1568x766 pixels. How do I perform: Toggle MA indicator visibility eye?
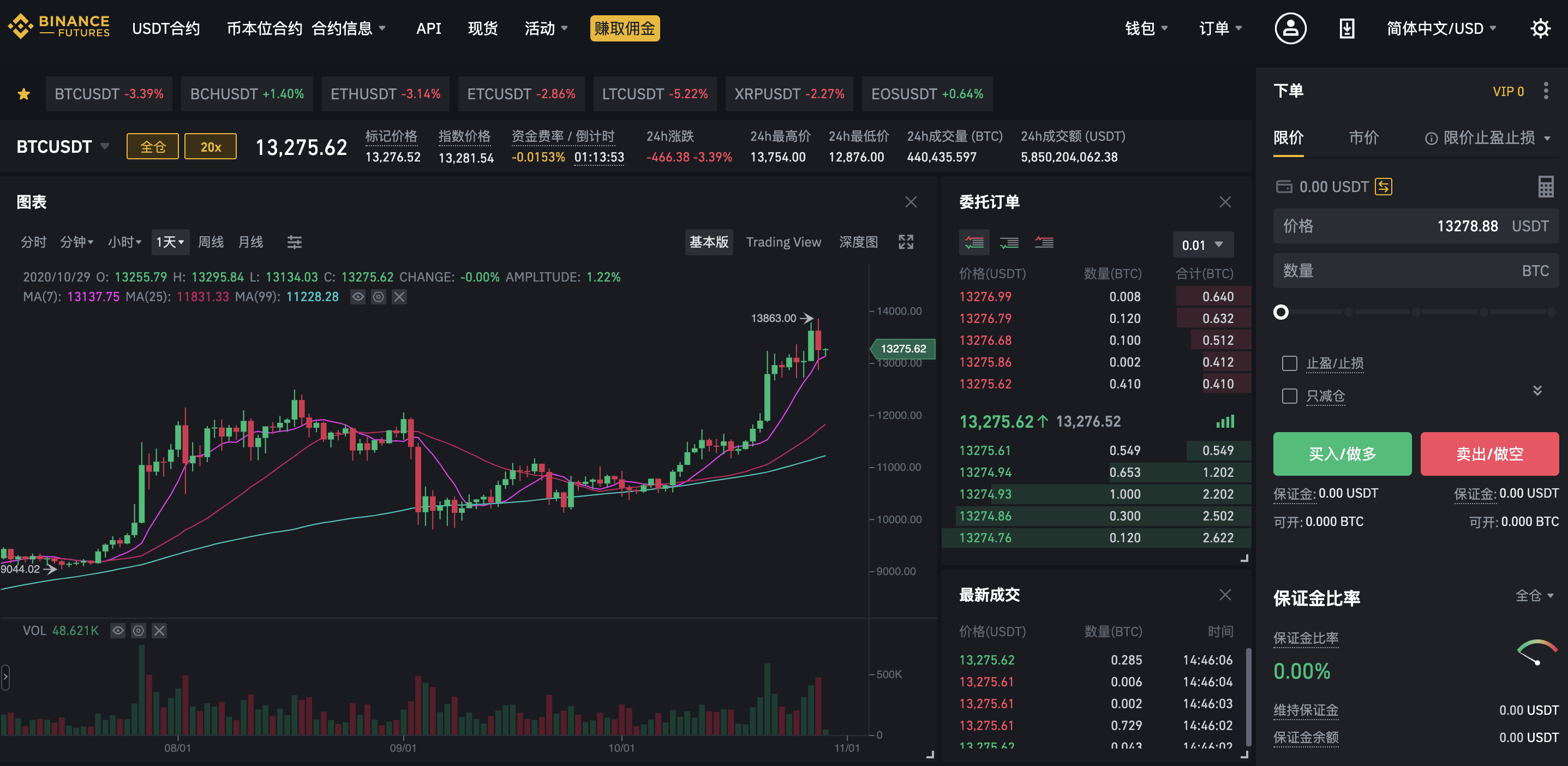tap(358, 297)
